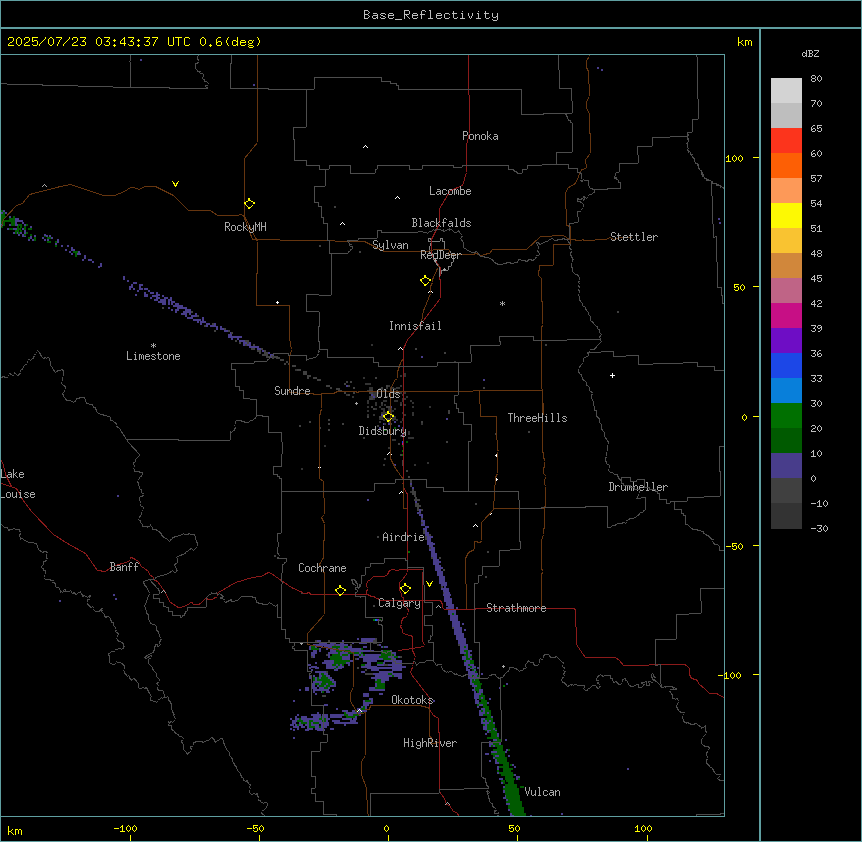Image resolution: width=862 pixels, height=842 pixels.
Task: Select the RedDeer label
Action: [440, 255]
